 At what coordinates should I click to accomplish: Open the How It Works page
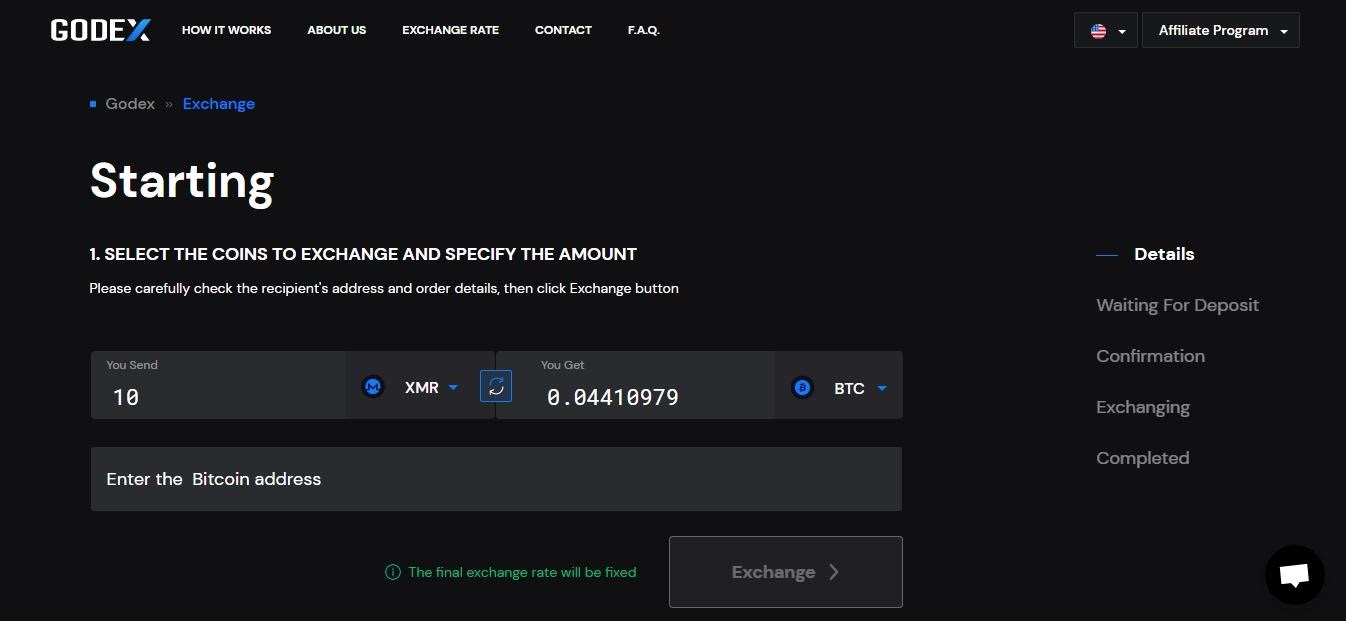coord(226,30)
